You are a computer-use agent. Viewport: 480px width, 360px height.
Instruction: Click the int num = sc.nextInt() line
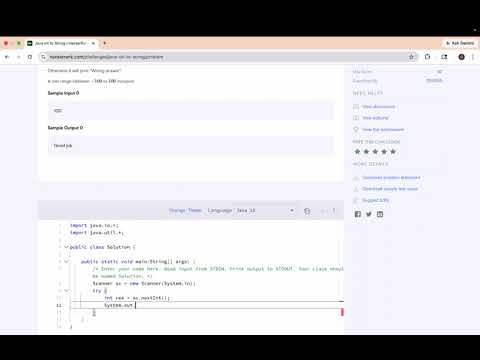click(137, 298)
